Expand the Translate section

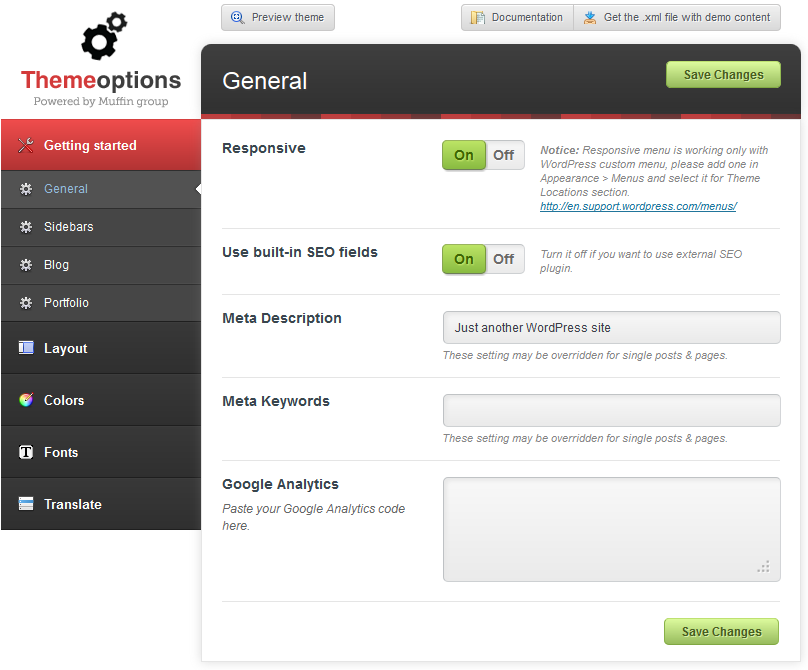[x=101, y=504]
